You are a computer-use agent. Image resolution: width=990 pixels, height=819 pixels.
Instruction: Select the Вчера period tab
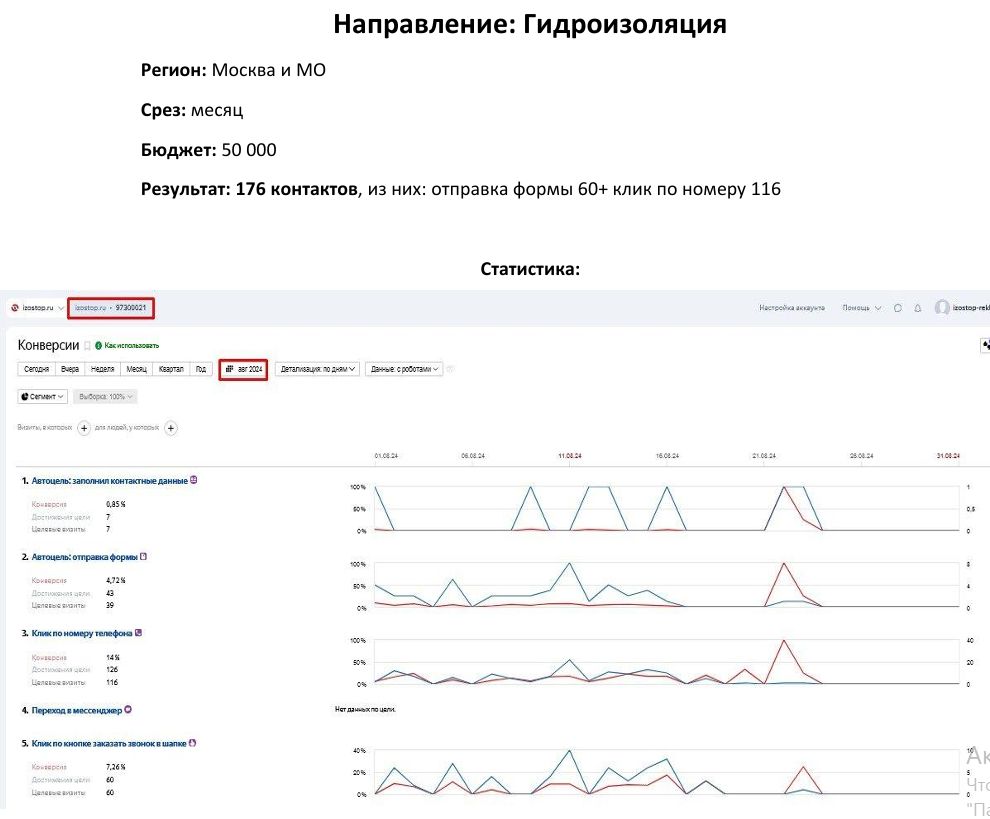click(x=70, y=369)
